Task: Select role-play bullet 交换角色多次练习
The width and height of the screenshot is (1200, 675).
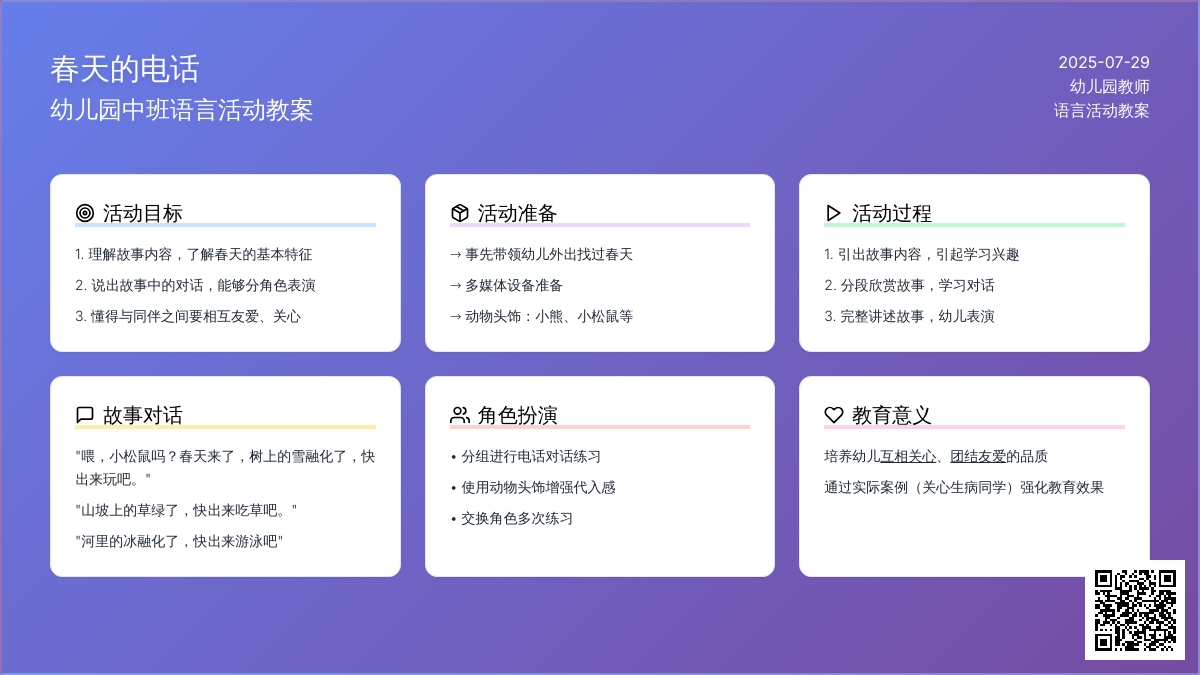Action: (x=511, y=518)
